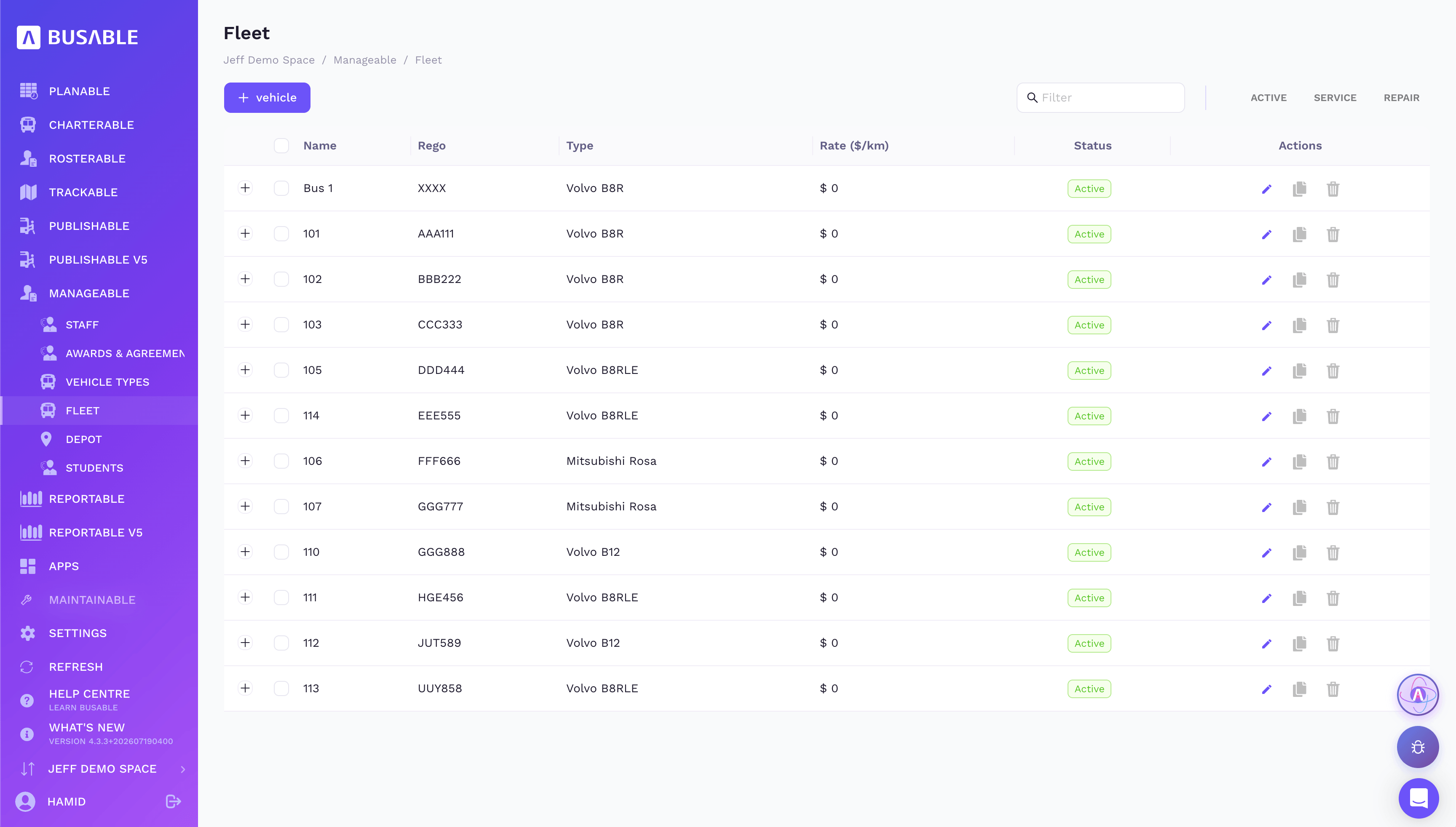This screenshot has width=1456, height=827.
Task: Delete vehicle 113 with trash icon
Action: 1333,688
